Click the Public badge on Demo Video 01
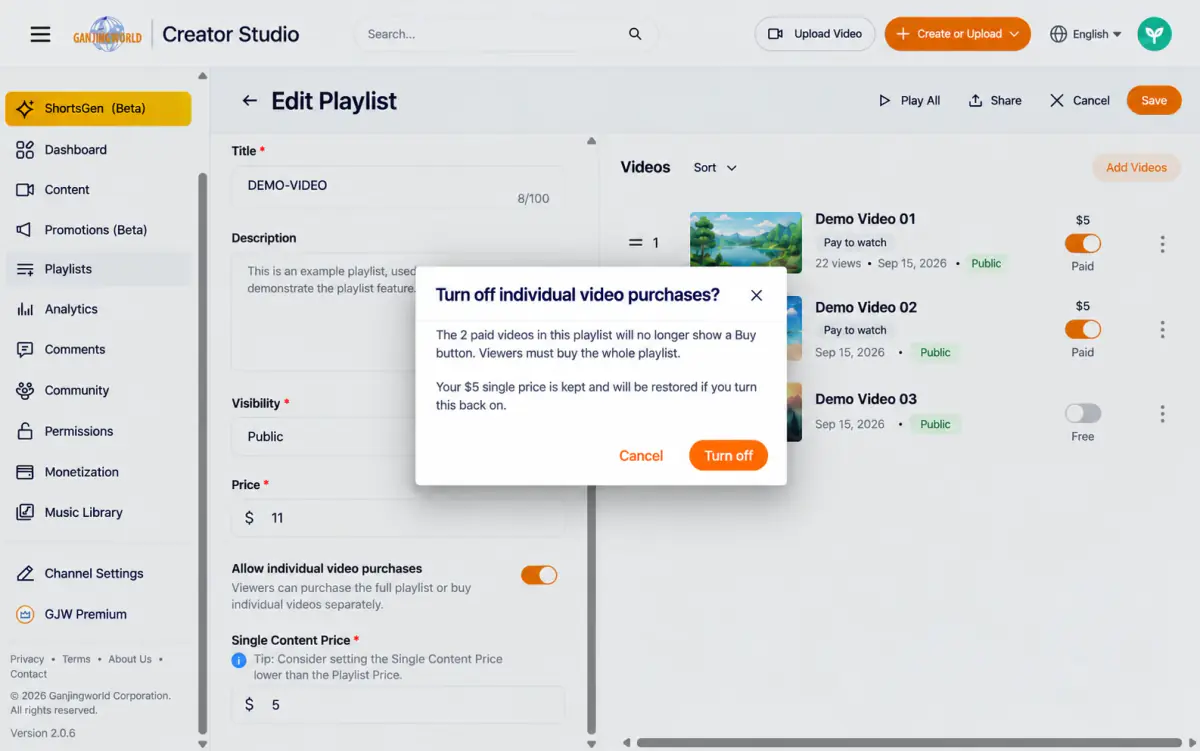 [986, 263]
